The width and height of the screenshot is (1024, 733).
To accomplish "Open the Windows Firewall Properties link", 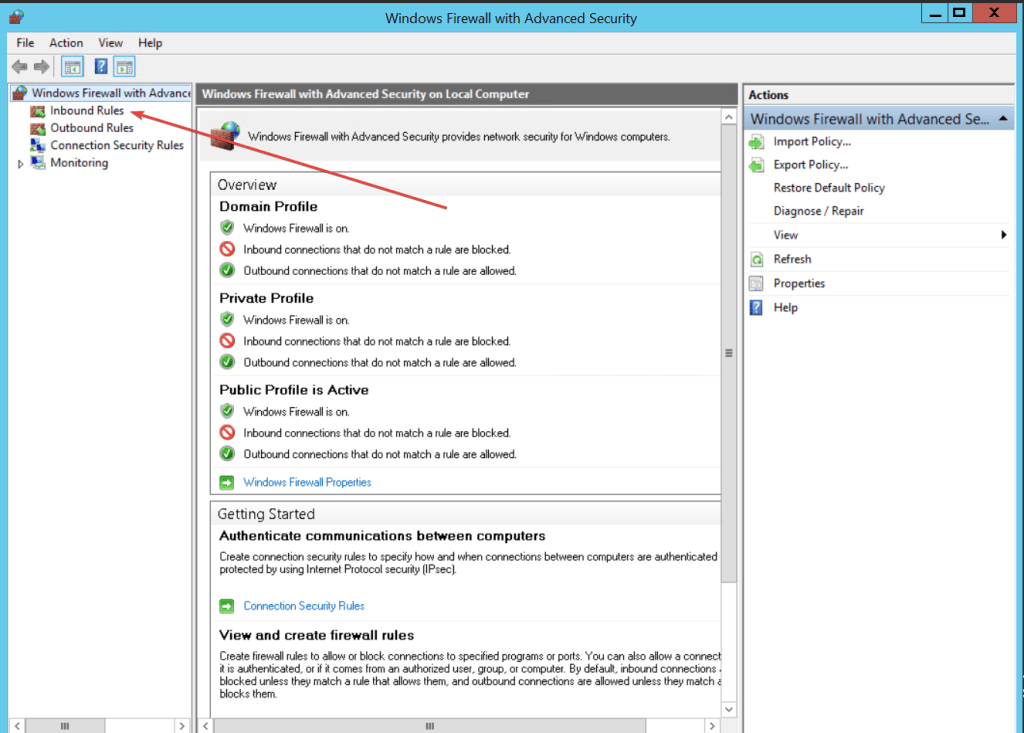I will pos(307,482).
